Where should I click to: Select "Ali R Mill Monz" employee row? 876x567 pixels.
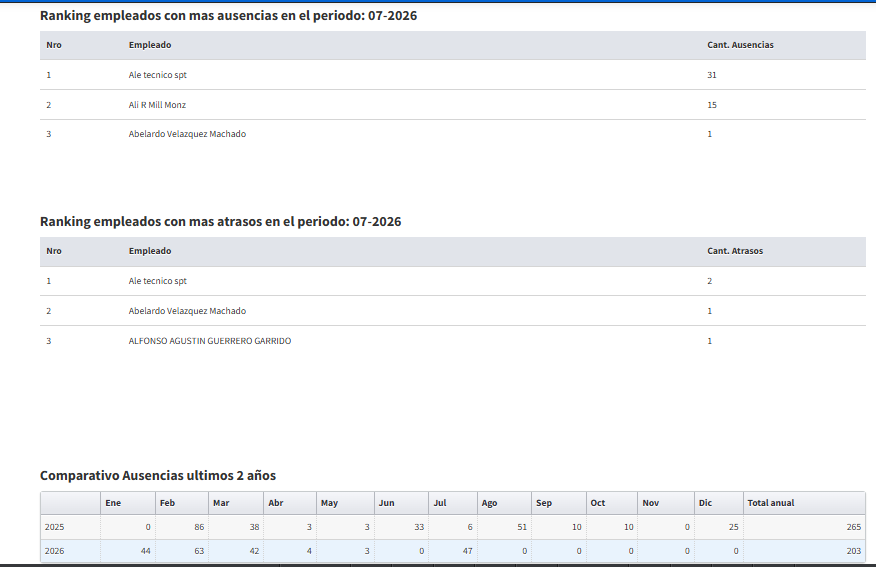(453, 104)
